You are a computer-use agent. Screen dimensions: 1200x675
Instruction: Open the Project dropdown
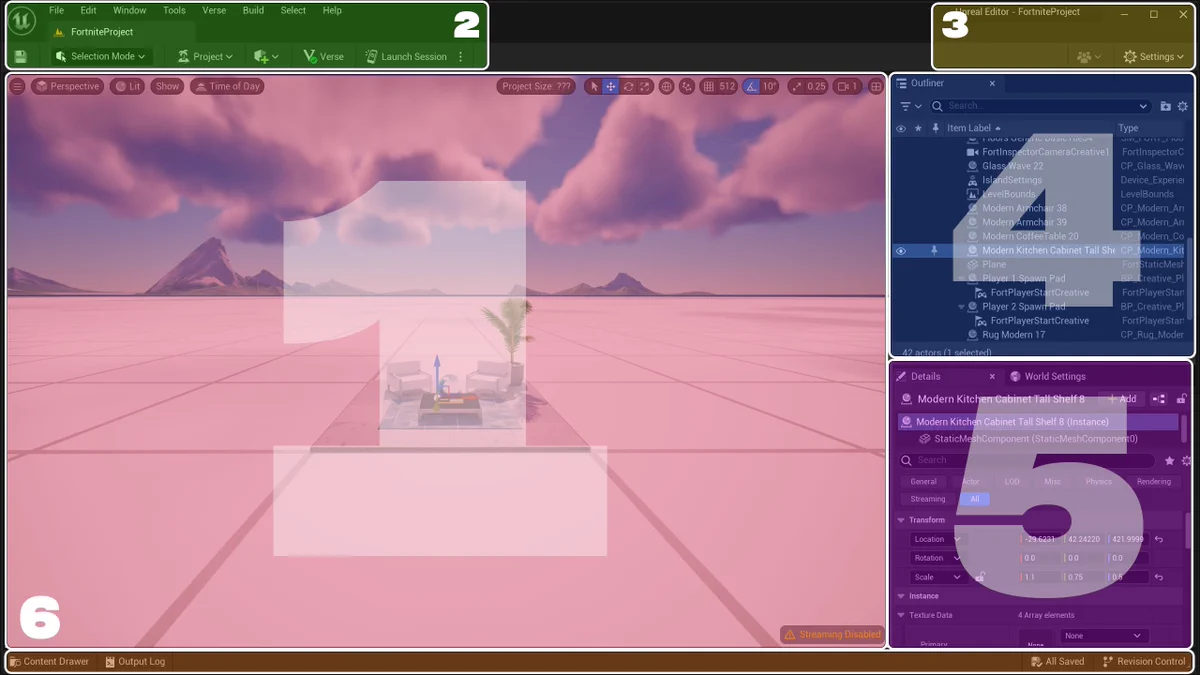tap(204, 57)
